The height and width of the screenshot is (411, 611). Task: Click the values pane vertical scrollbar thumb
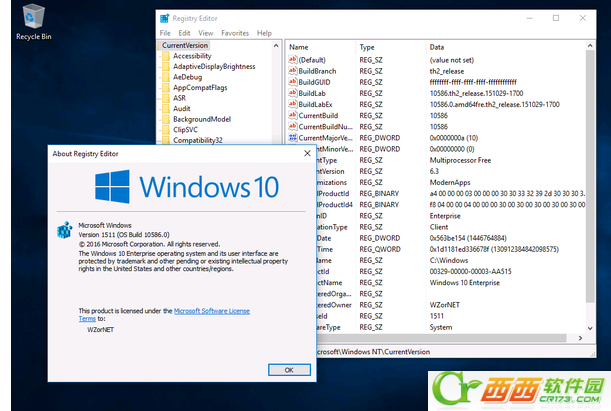(590, 176)
